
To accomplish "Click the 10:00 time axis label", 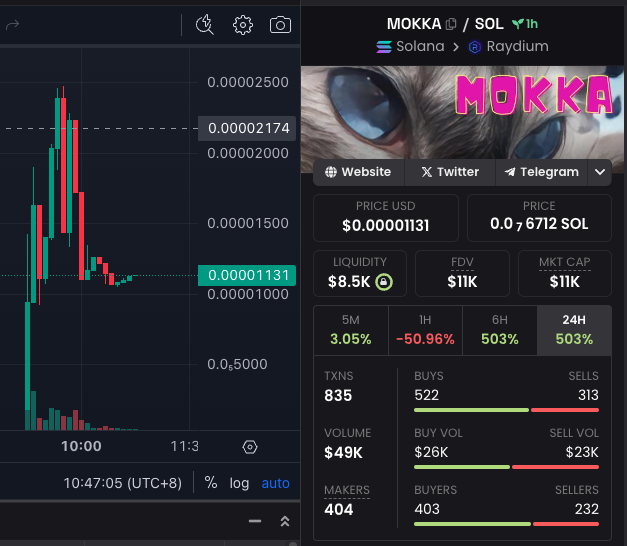I will point(81,446).
